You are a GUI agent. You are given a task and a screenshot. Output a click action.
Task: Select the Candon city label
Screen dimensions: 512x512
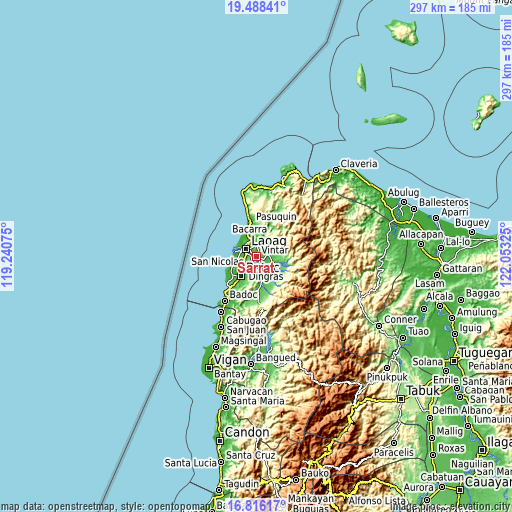[x=247, y=432]
